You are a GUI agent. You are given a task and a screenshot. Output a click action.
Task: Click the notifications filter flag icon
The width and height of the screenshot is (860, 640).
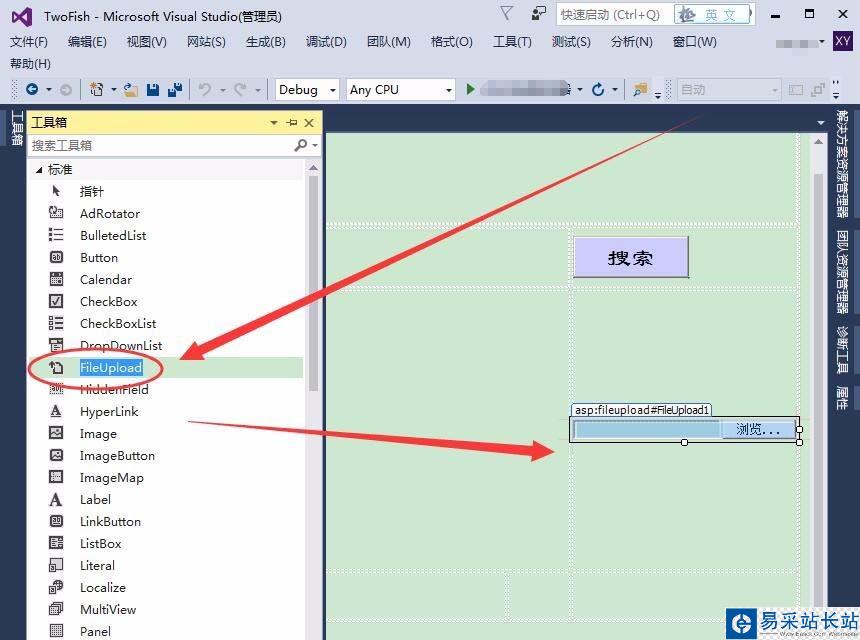coord(507,13)
